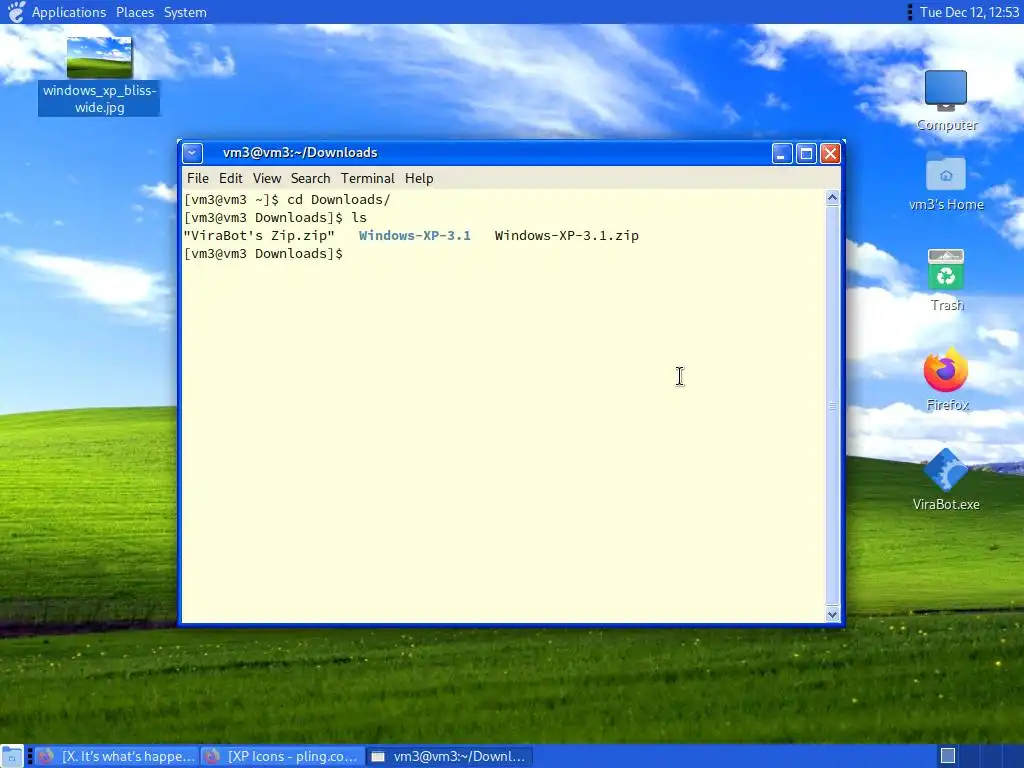Close the terminal window
This screenshot has width=1024, height=768.
[x=830, y=153]
